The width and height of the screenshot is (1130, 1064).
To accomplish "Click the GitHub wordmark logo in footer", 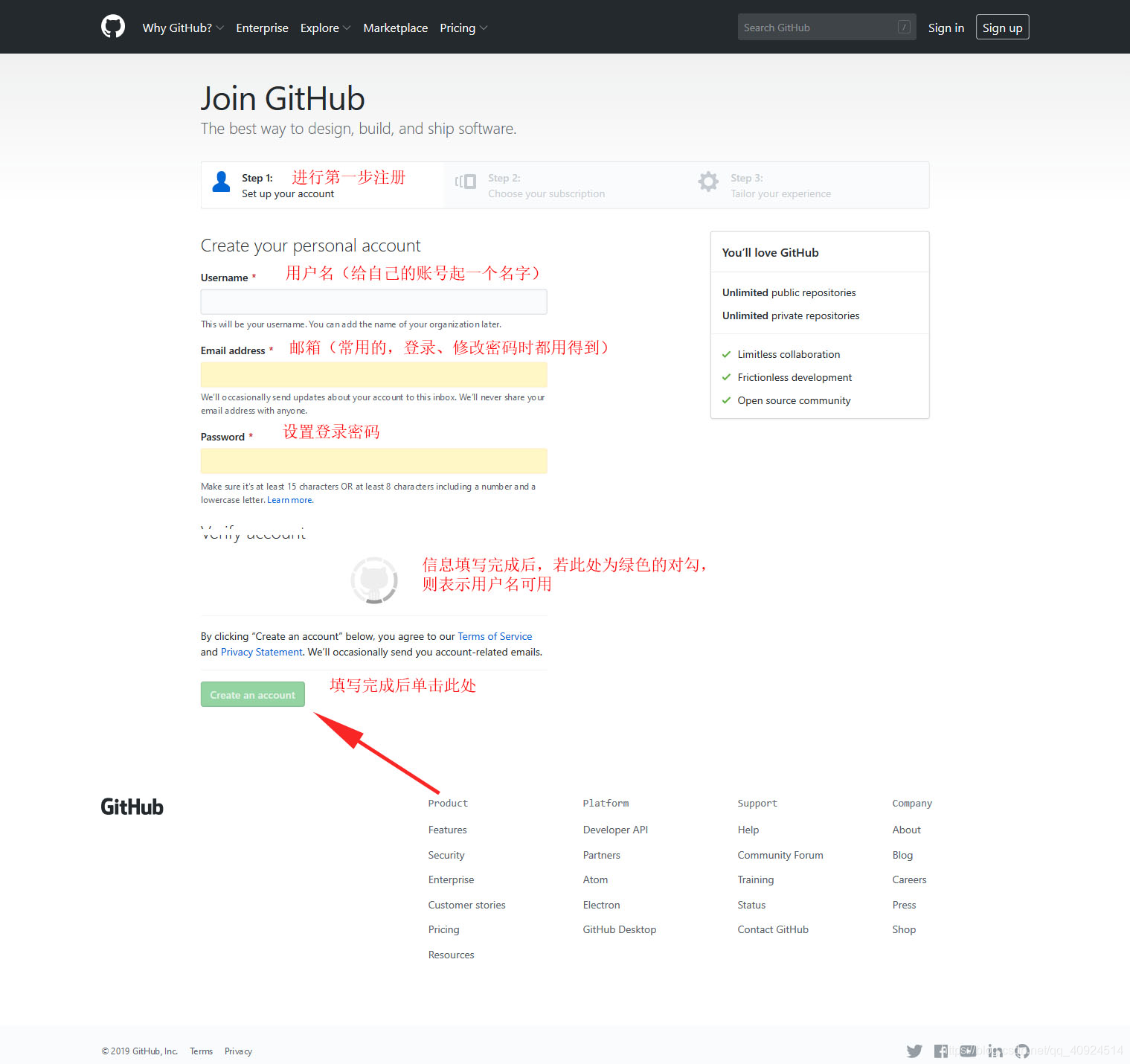I will tap(132, 807).
